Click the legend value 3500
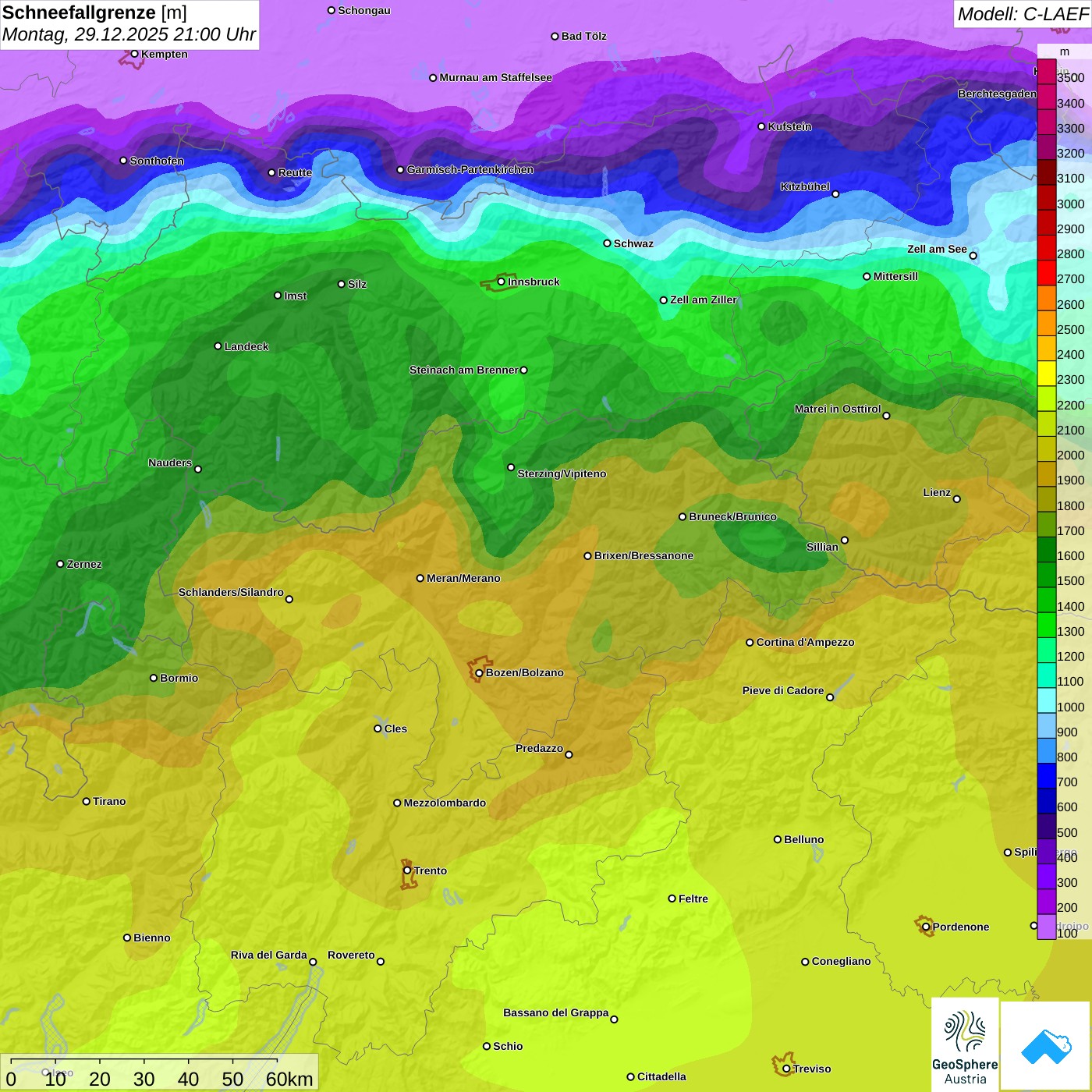 click(x=1070, y=78)
